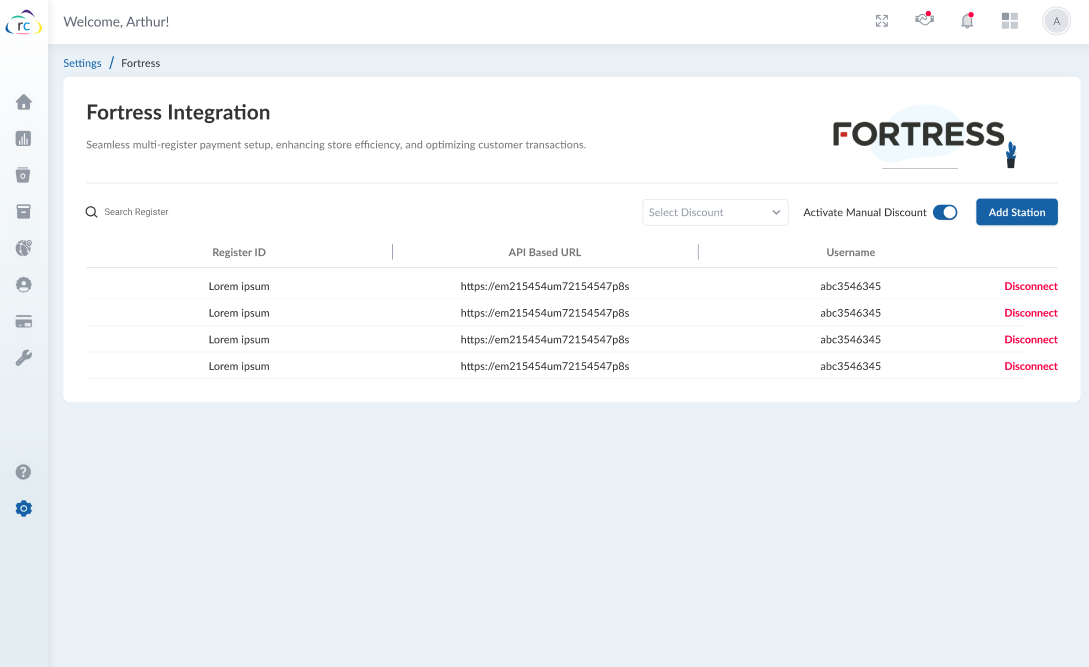Open the user avatar A menu
This screenshot has width=1089, height=667.
click(x=1056, y=21)
